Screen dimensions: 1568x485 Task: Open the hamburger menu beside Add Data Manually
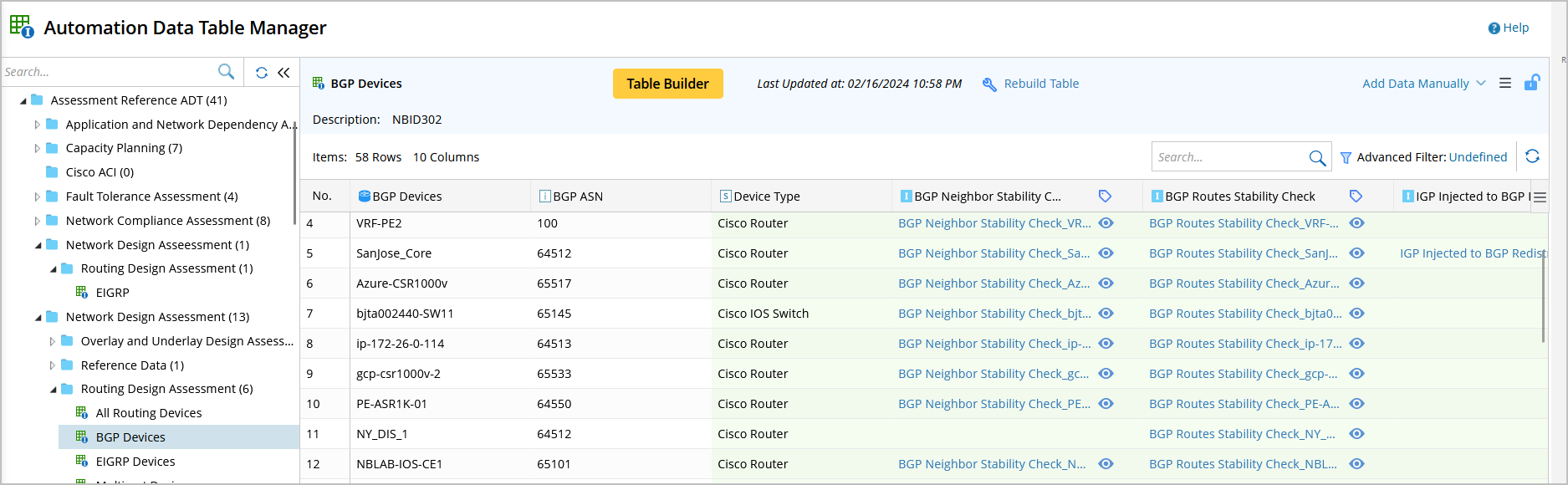click(1505, 84)
